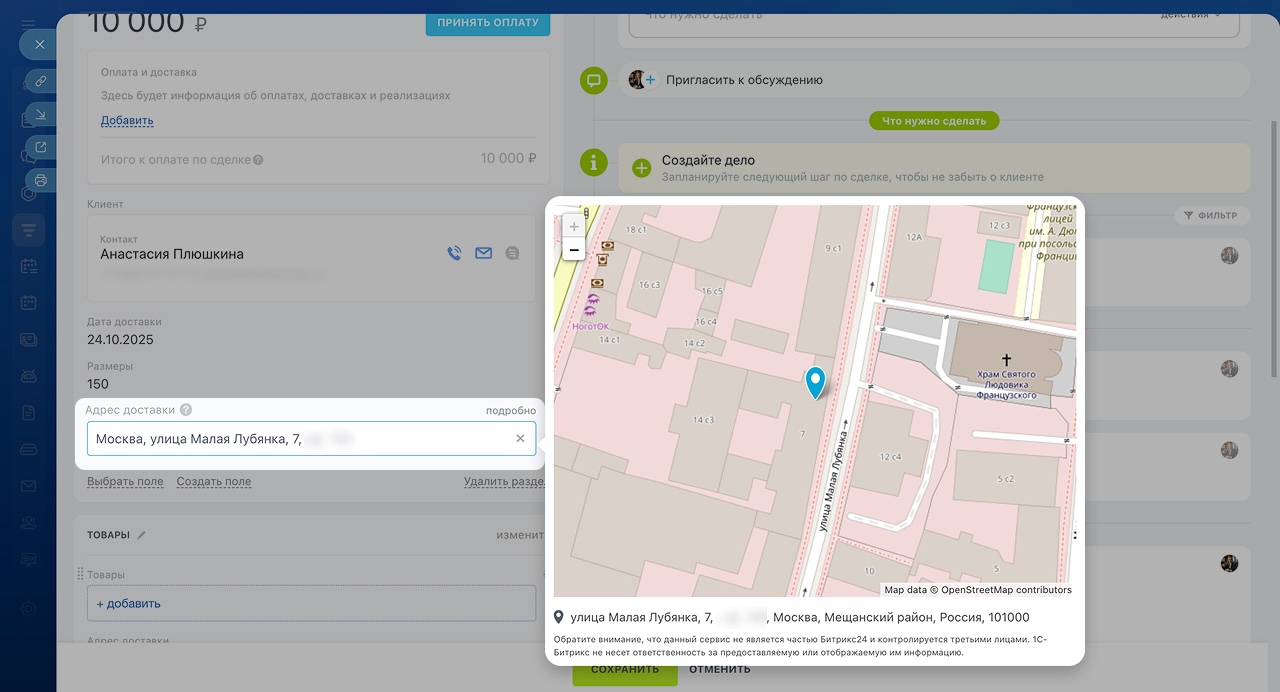Focus the delivery address input field
Viewport: 1280px width, 692px height.
click(x=300, y=439)
